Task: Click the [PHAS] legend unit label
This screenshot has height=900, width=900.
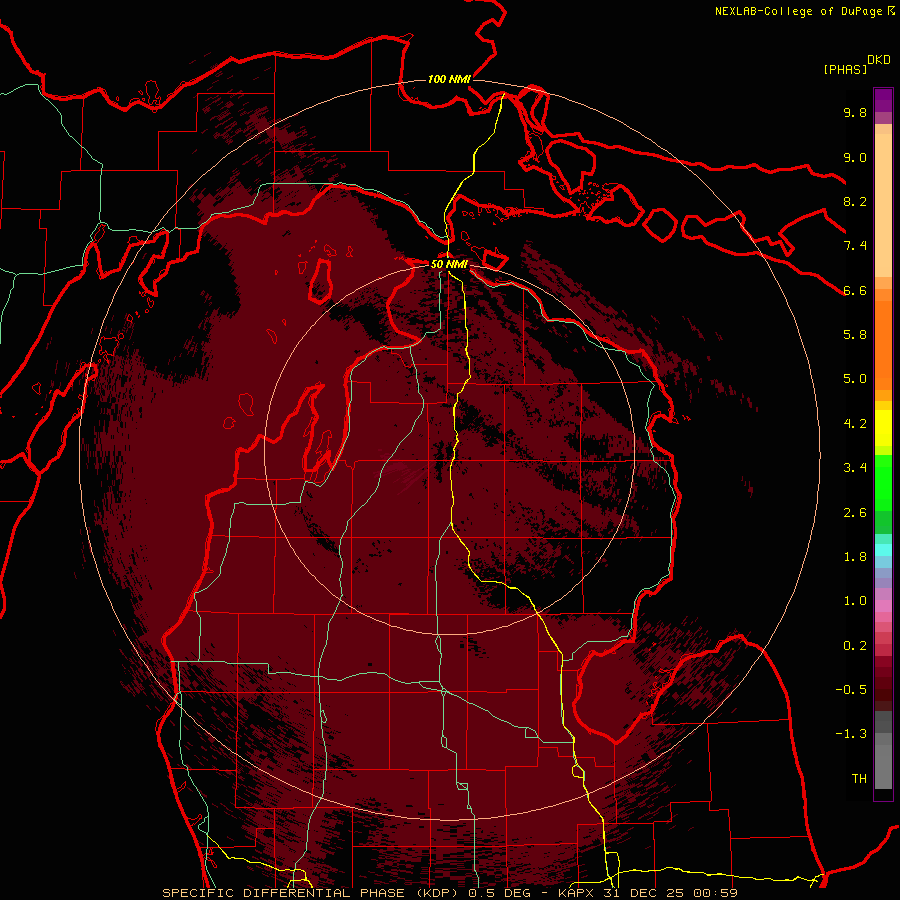Action: click(845, 69)
